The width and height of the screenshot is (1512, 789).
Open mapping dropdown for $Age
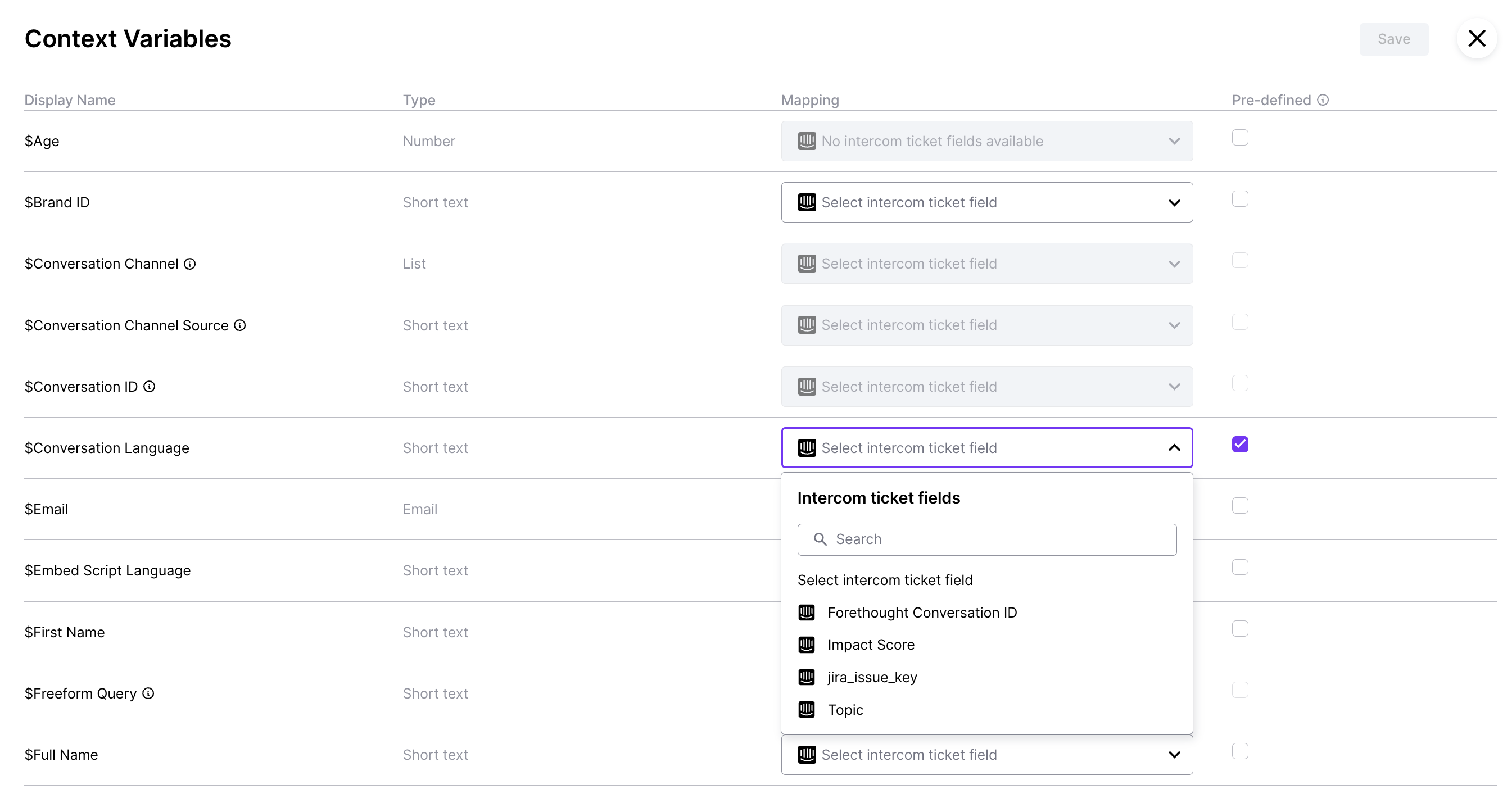click(986, 141)
